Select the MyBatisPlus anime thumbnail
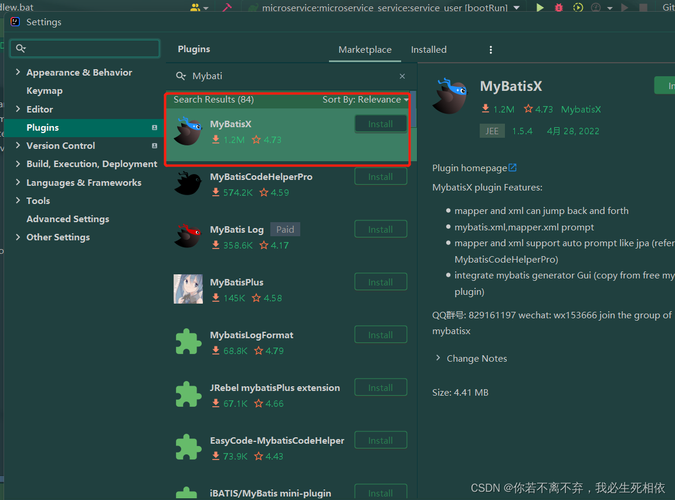The height and width of the screenshot is (500, 675). (188, 289)
